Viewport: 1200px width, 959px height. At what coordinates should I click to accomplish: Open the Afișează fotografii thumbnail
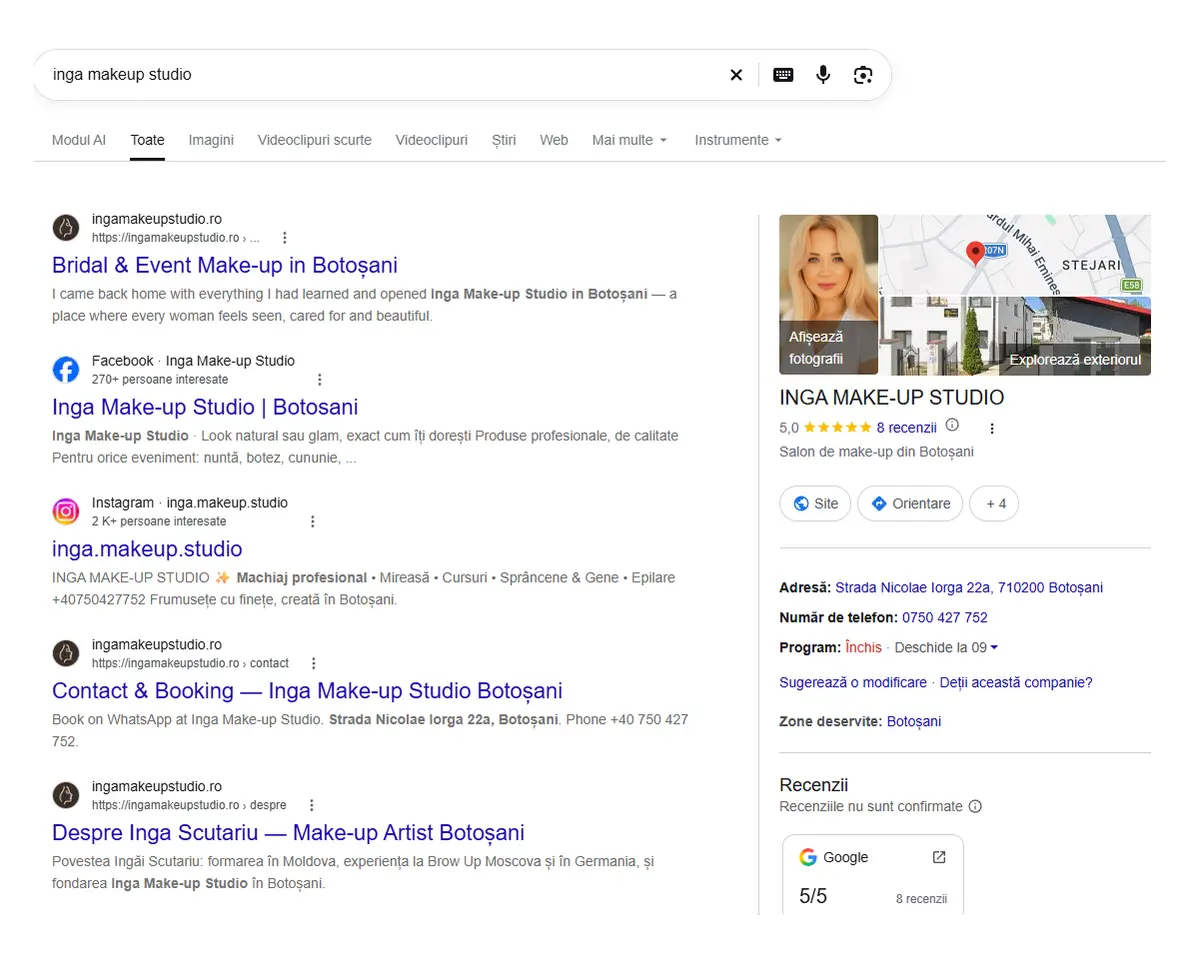point(828,295)
